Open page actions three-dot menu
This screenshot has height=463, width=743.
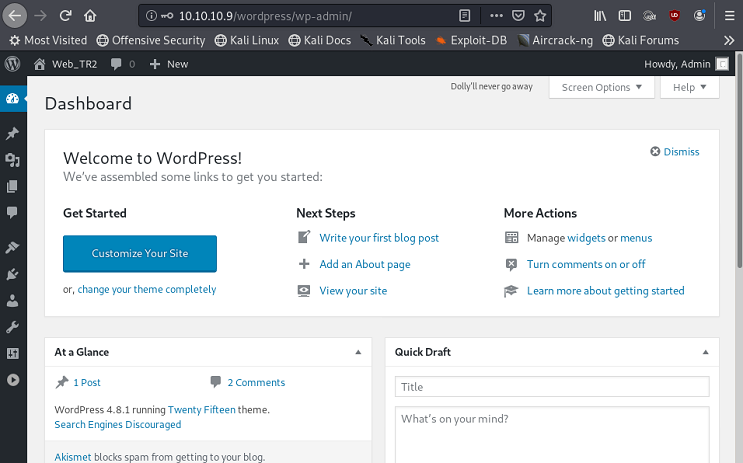pos(496,16)
